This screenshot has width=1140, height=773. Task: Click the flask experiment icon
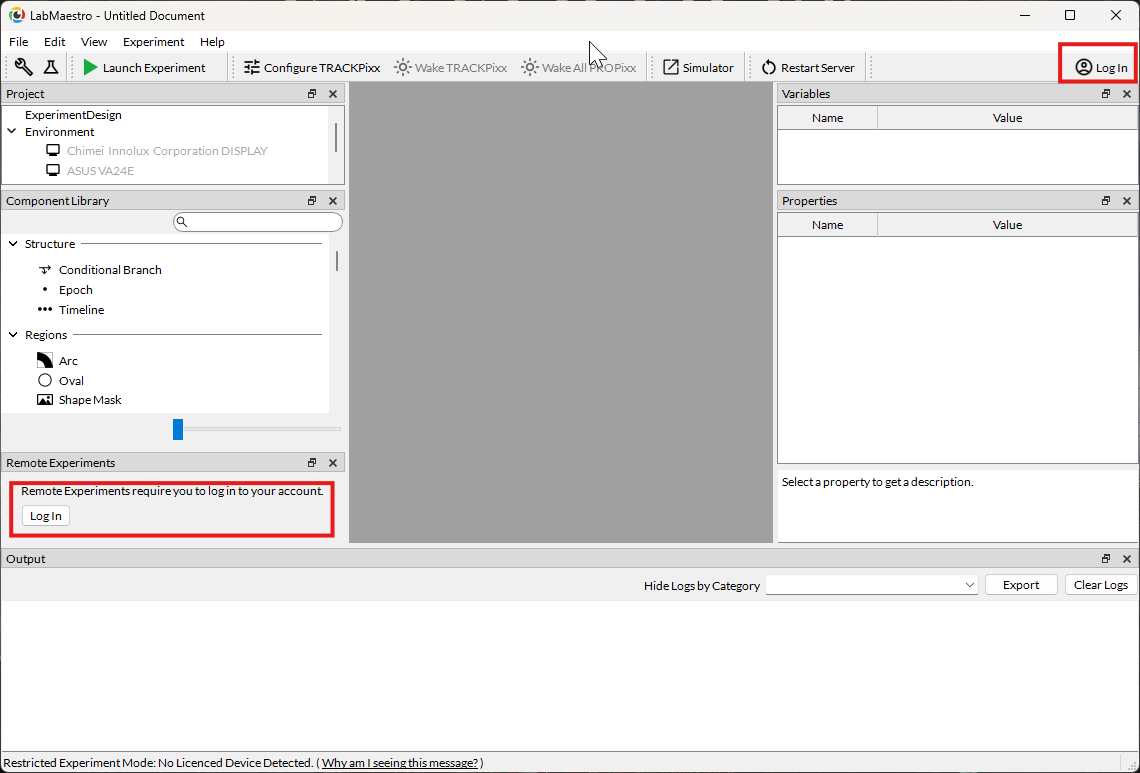[50, 67]
